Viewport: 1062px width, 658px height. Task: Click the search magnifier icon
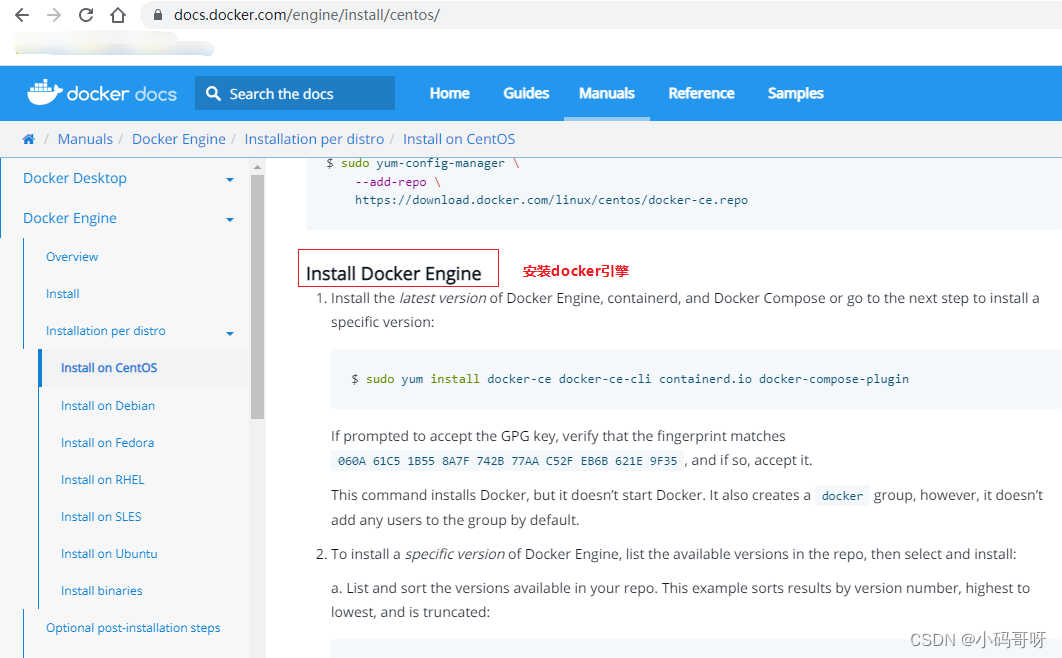click(213, 94)
